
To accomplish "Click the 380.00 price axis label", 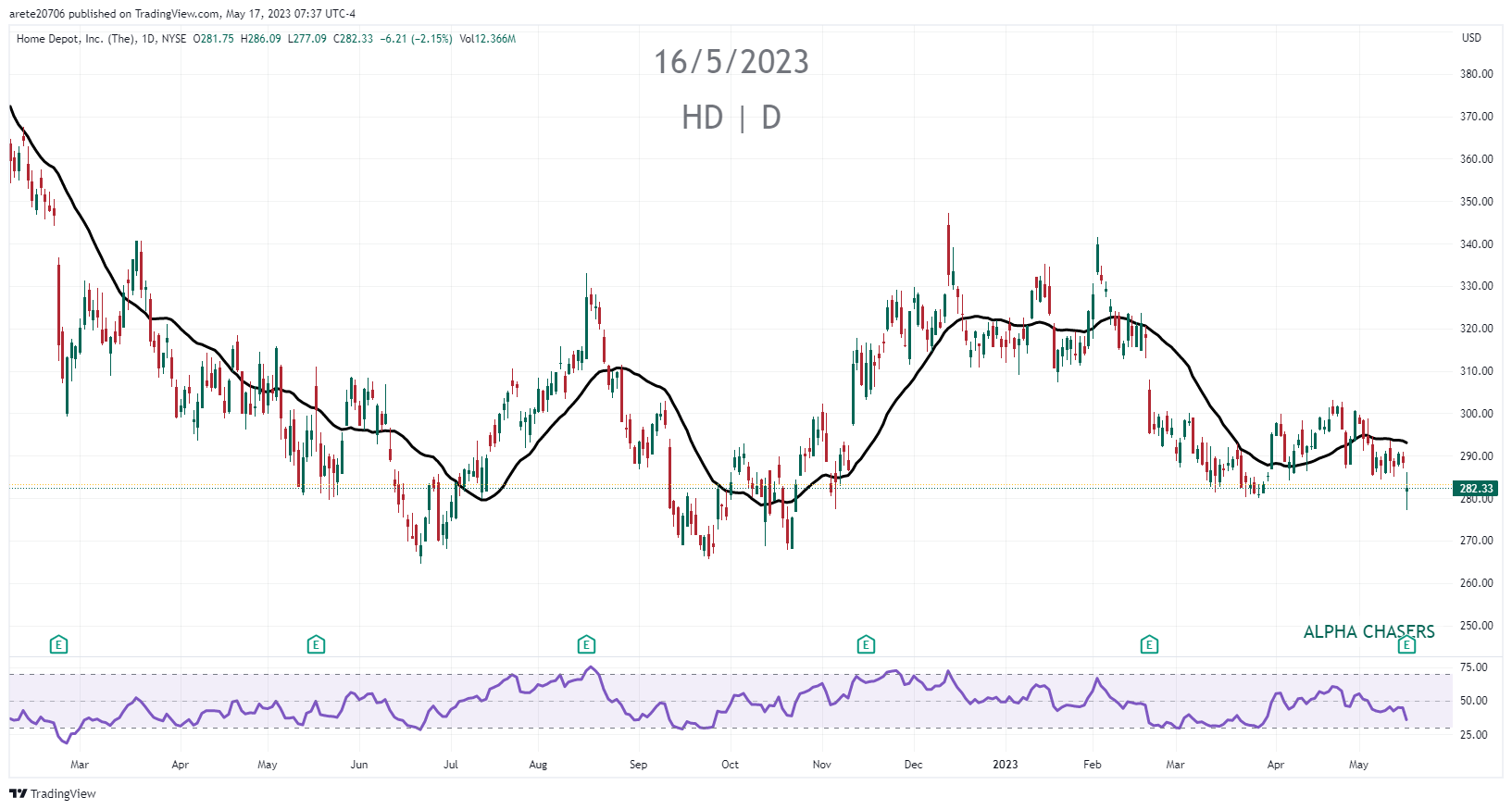I will pos(1477,74).
